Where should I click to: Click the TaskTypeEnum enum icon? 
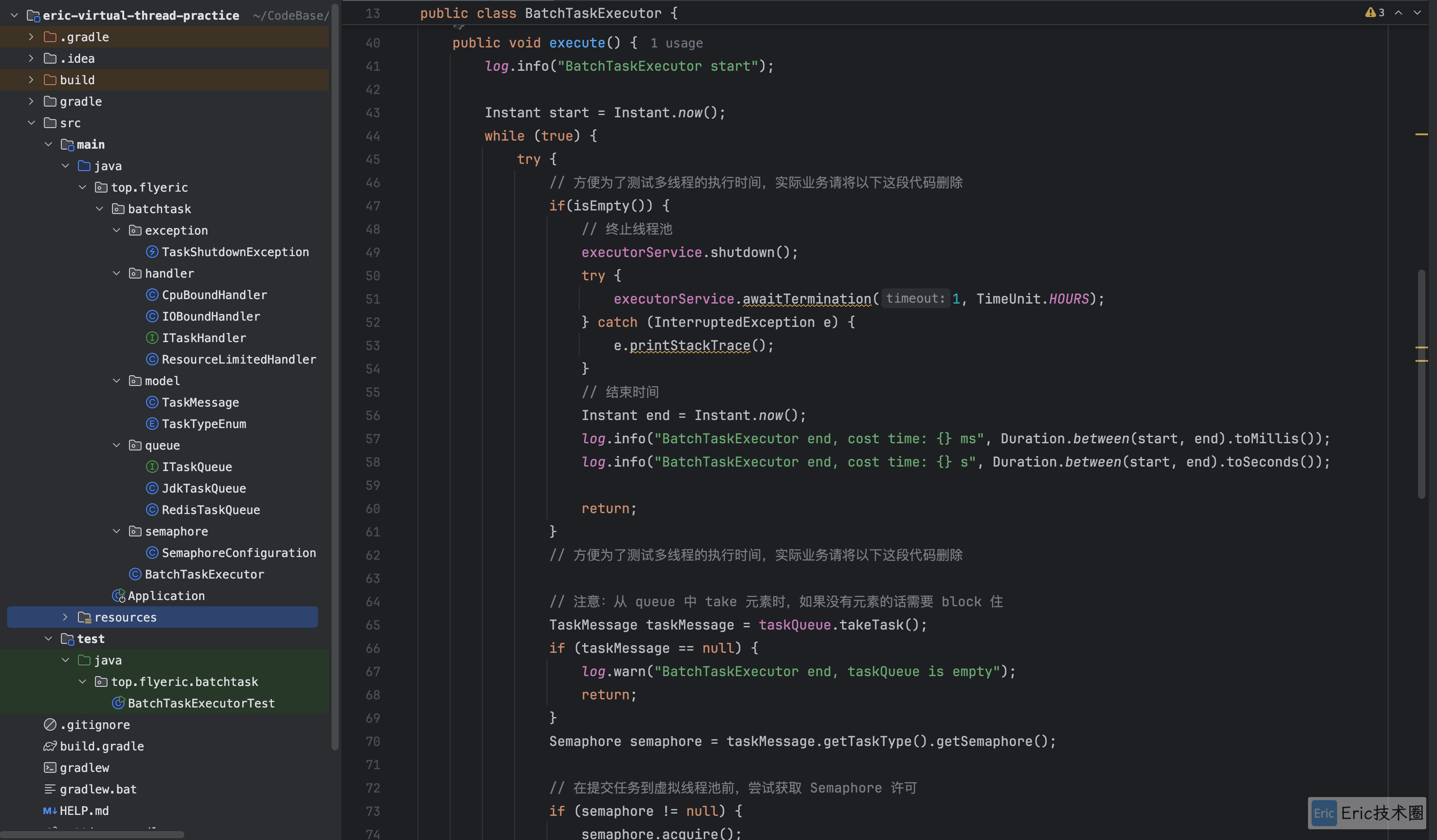pyautogui.click(x=152, y=424)
